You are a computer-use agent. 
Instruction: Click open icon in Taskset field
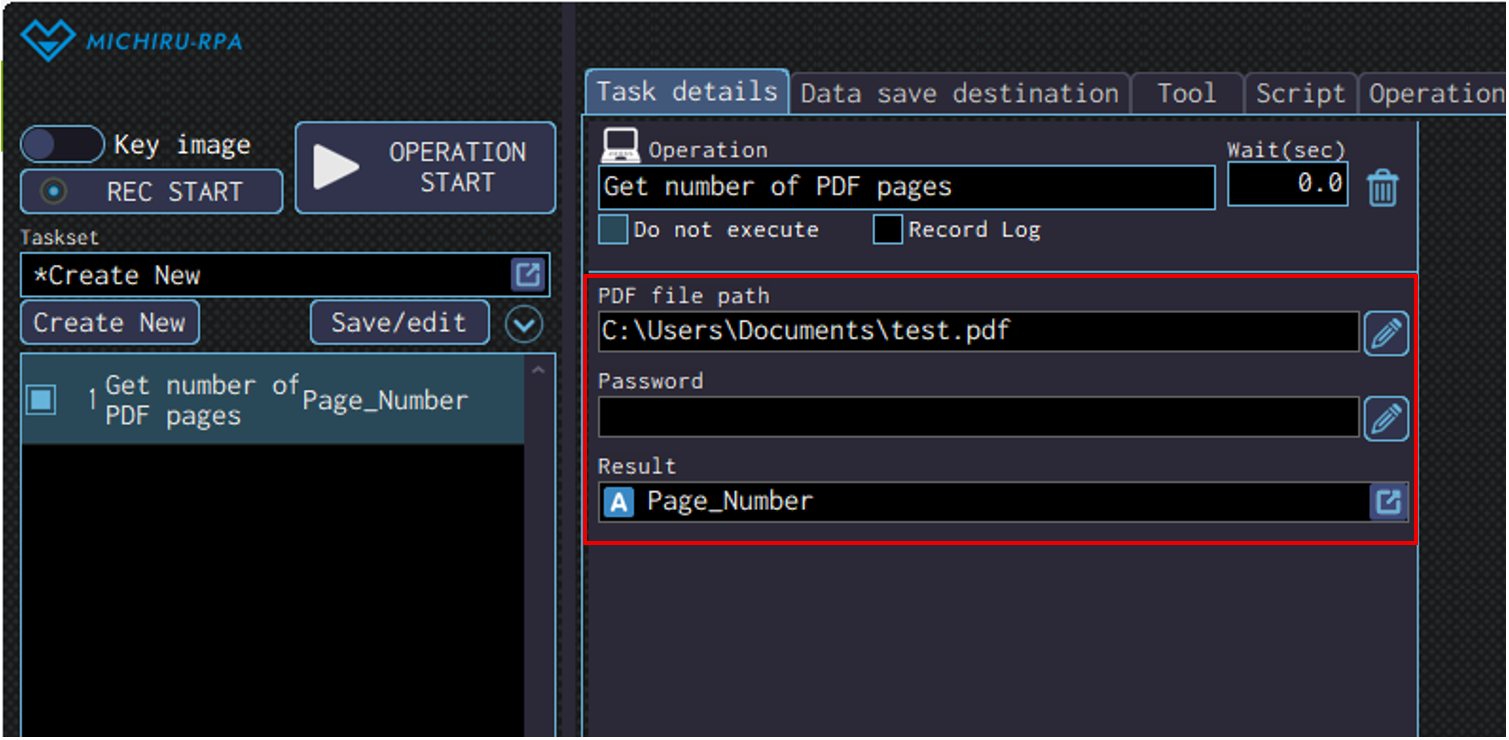point(528,275)
